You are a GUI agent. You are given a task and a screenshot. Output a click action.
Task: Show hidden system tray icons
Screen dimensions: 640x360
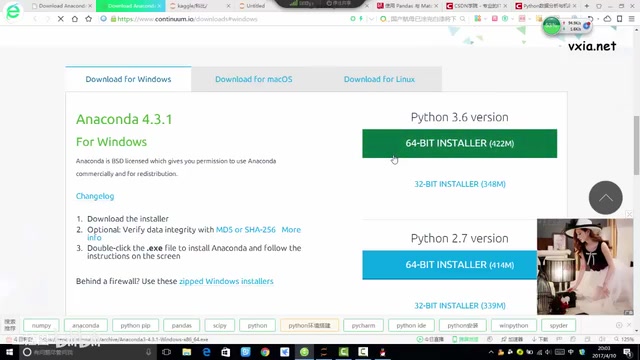(491, 352)
